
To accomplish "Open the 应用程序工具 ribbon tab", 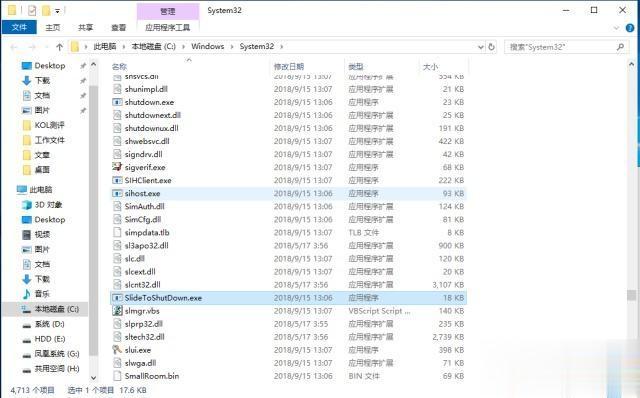I will pyautogui.click(x=168, y=27).
